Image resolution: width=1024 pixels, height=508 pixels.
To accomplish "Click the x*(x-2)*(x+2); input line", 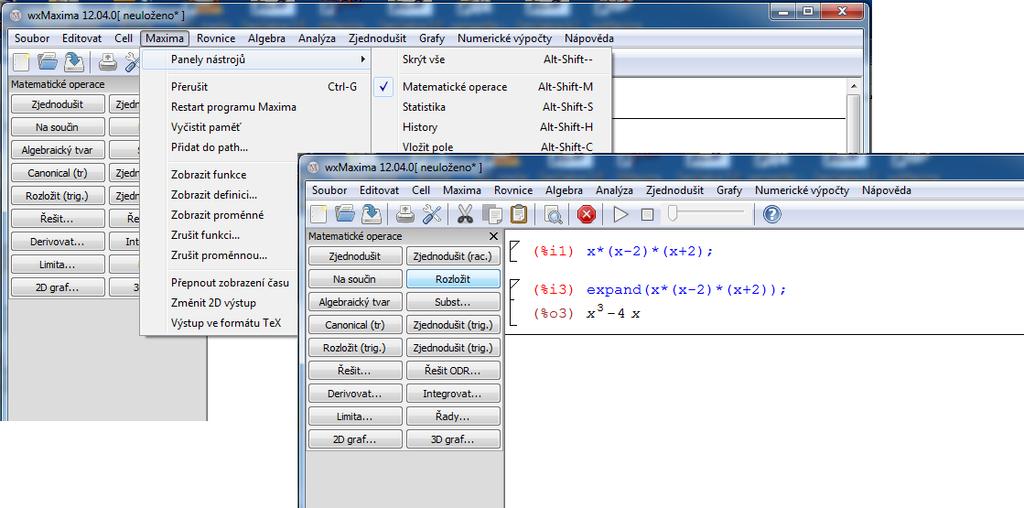I will (650, 251).
